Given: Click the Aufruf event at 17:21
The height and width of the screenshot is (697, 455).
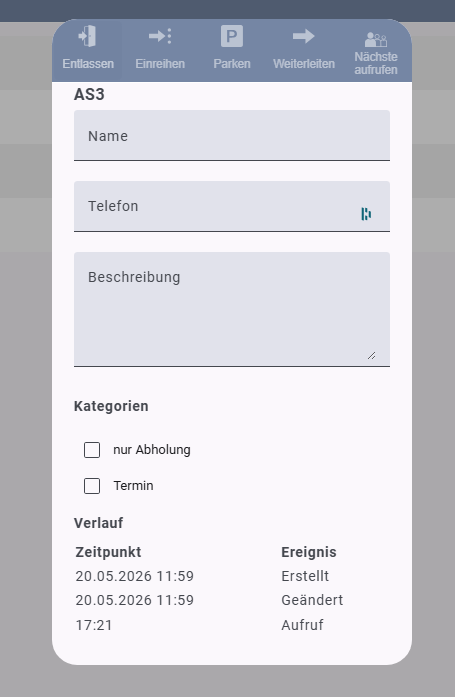Looking at the screenshot, I should click(302, 625).
